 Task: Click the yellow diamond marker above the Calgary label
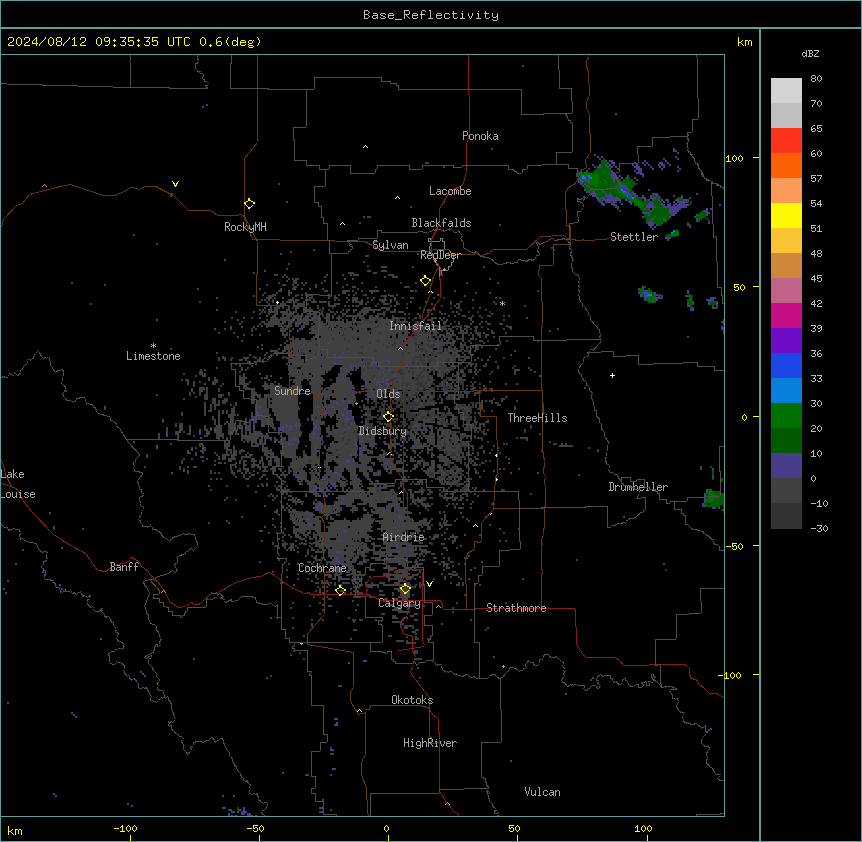coord(405,589)
